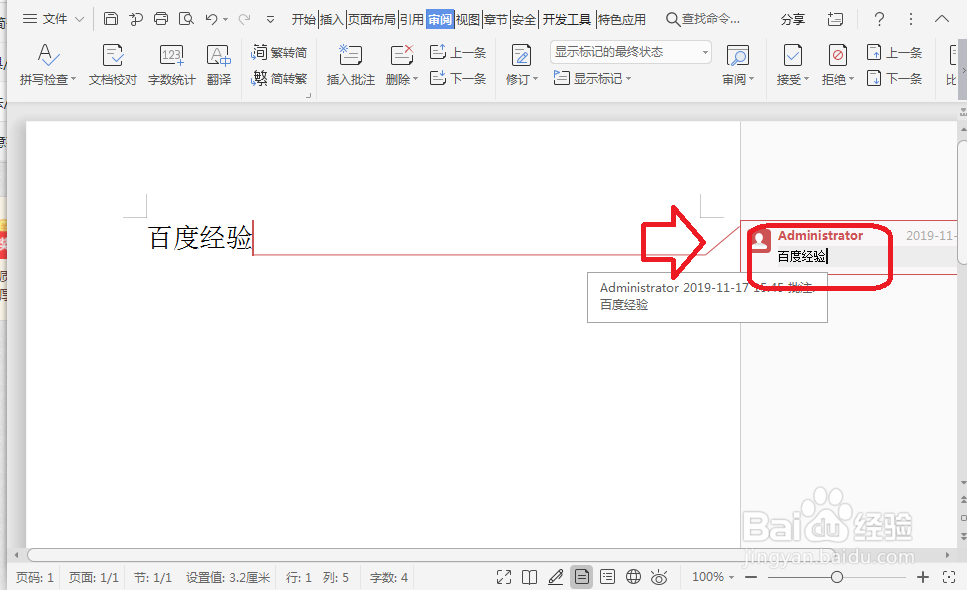967x590 pixels.
Task: Click the 审阅 reviewing pane icon
Action: 738,55
